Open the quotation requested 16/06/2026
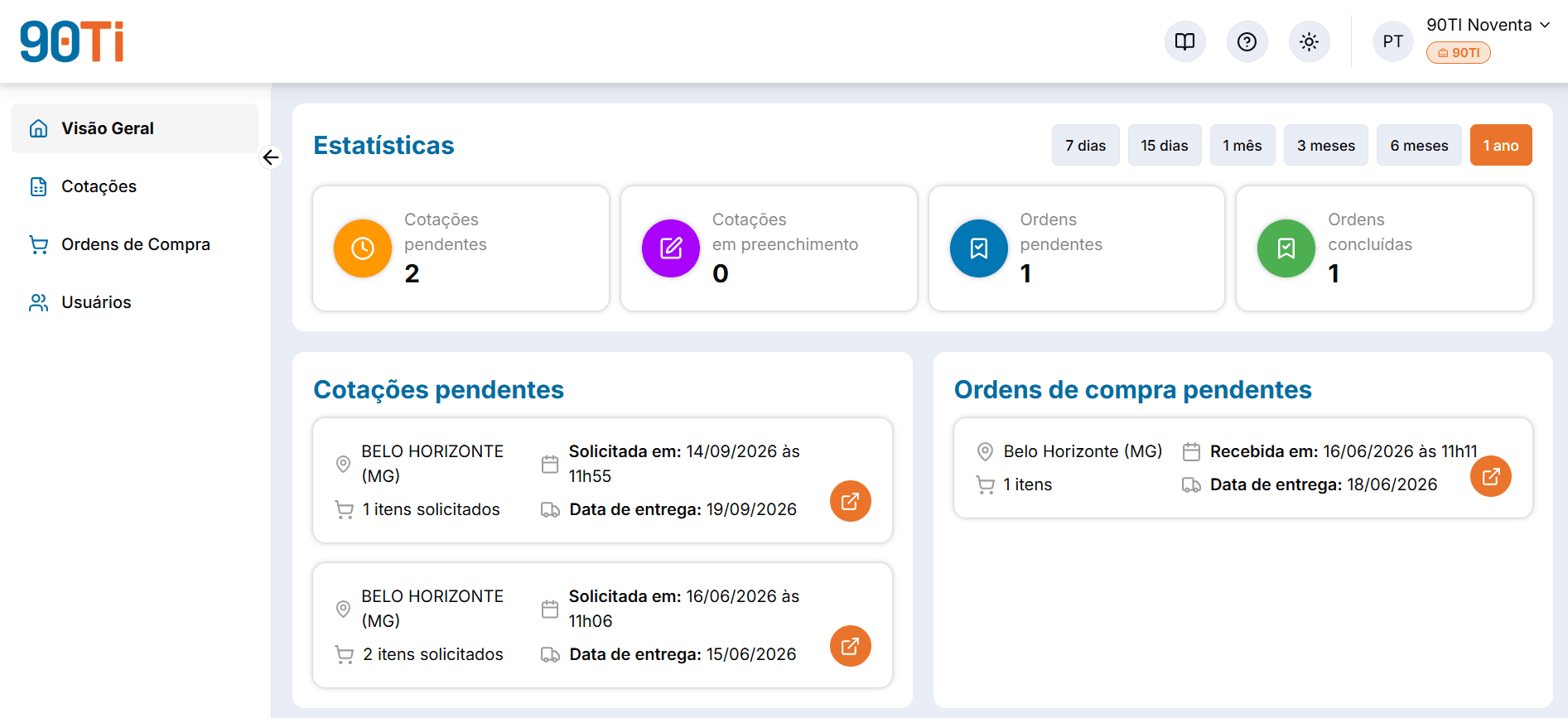 851,646
